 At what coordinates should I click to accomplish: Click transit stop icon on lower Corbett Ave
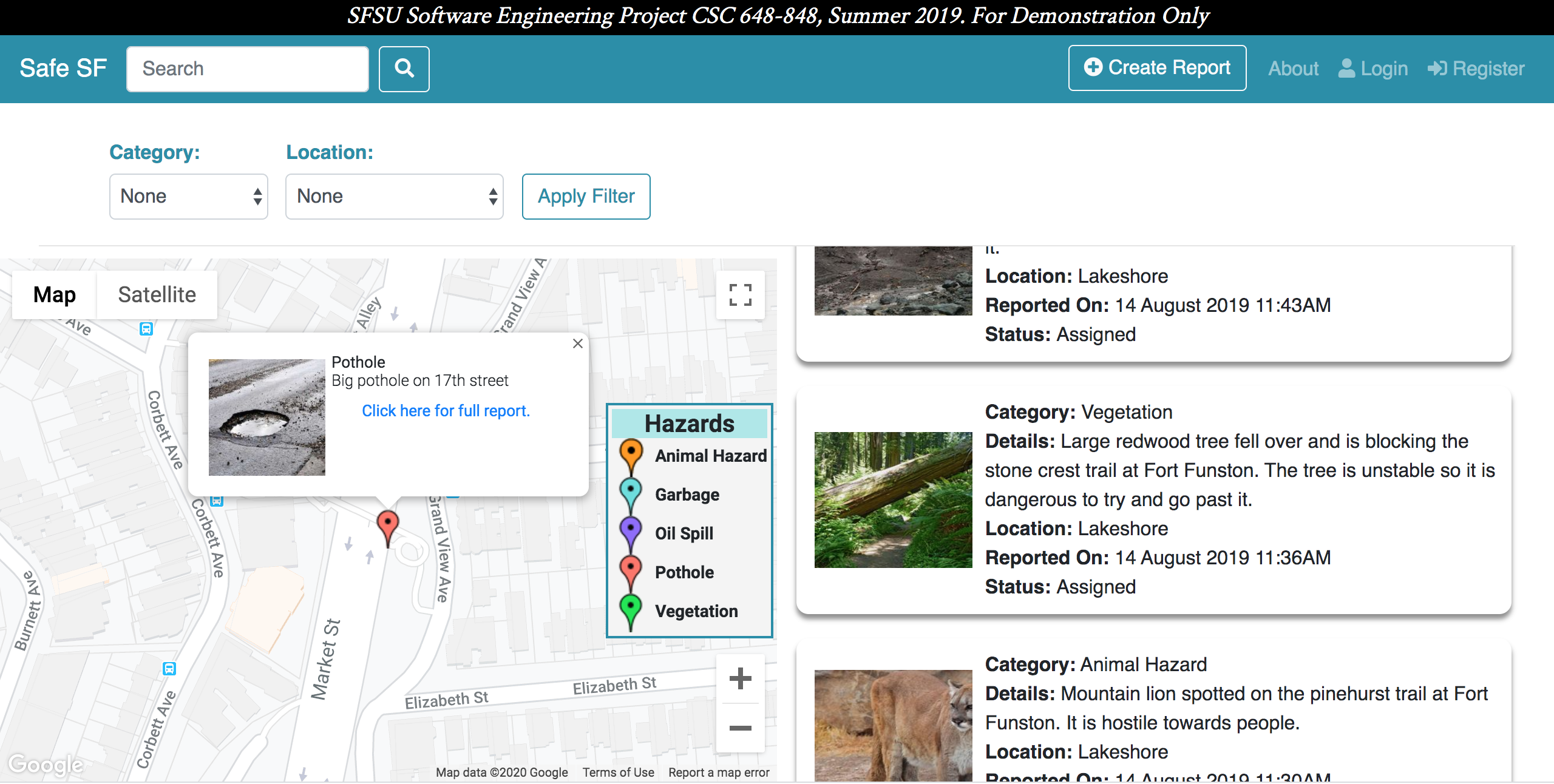pyautogui.click(x=169, y=669)
